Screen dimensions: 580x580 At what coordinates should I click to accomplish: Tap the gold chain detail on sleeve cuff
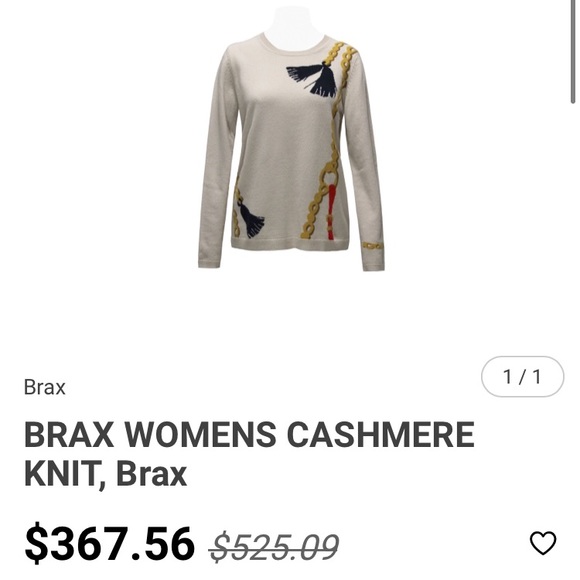pos(372,246)
